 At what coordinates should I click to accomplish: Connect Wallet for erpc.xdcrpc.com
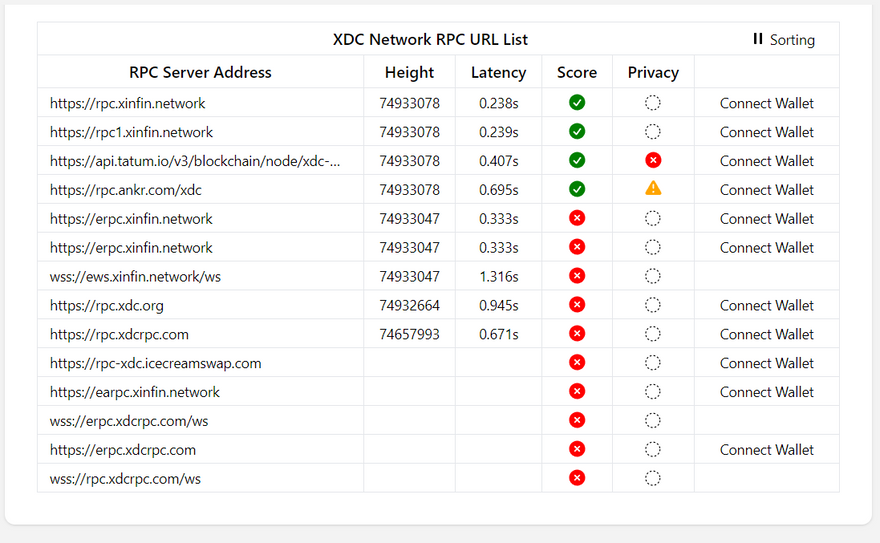click(x=766, y=450)
